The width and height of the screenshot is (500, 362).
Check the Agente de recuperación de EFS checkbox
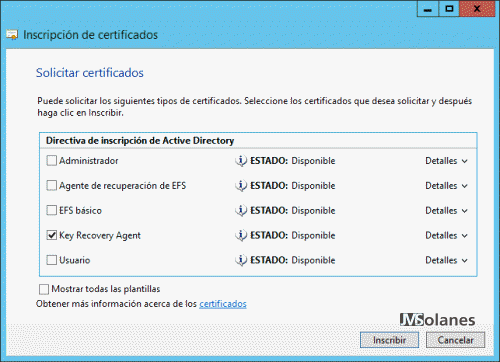pyautogui.click(x=52, y=185)
